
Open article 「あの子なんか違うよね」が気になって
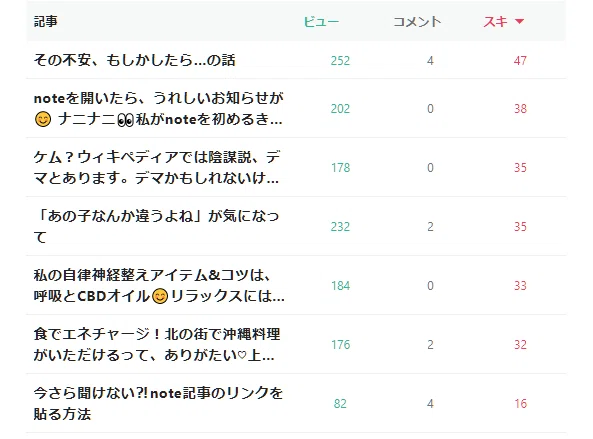(x=157, y=226)
